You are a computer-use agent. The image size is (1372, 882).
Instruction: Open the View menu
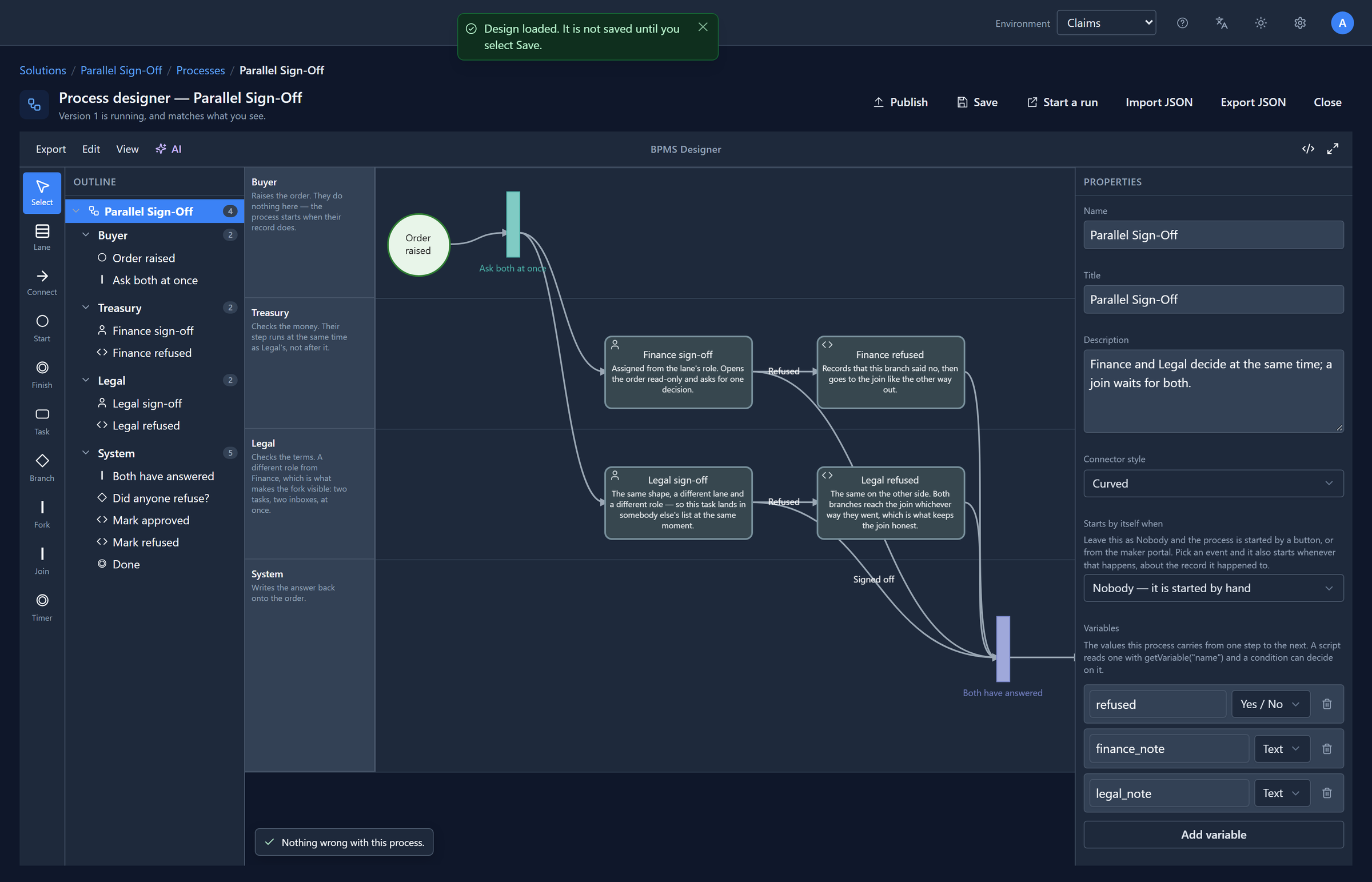[127, 149]
